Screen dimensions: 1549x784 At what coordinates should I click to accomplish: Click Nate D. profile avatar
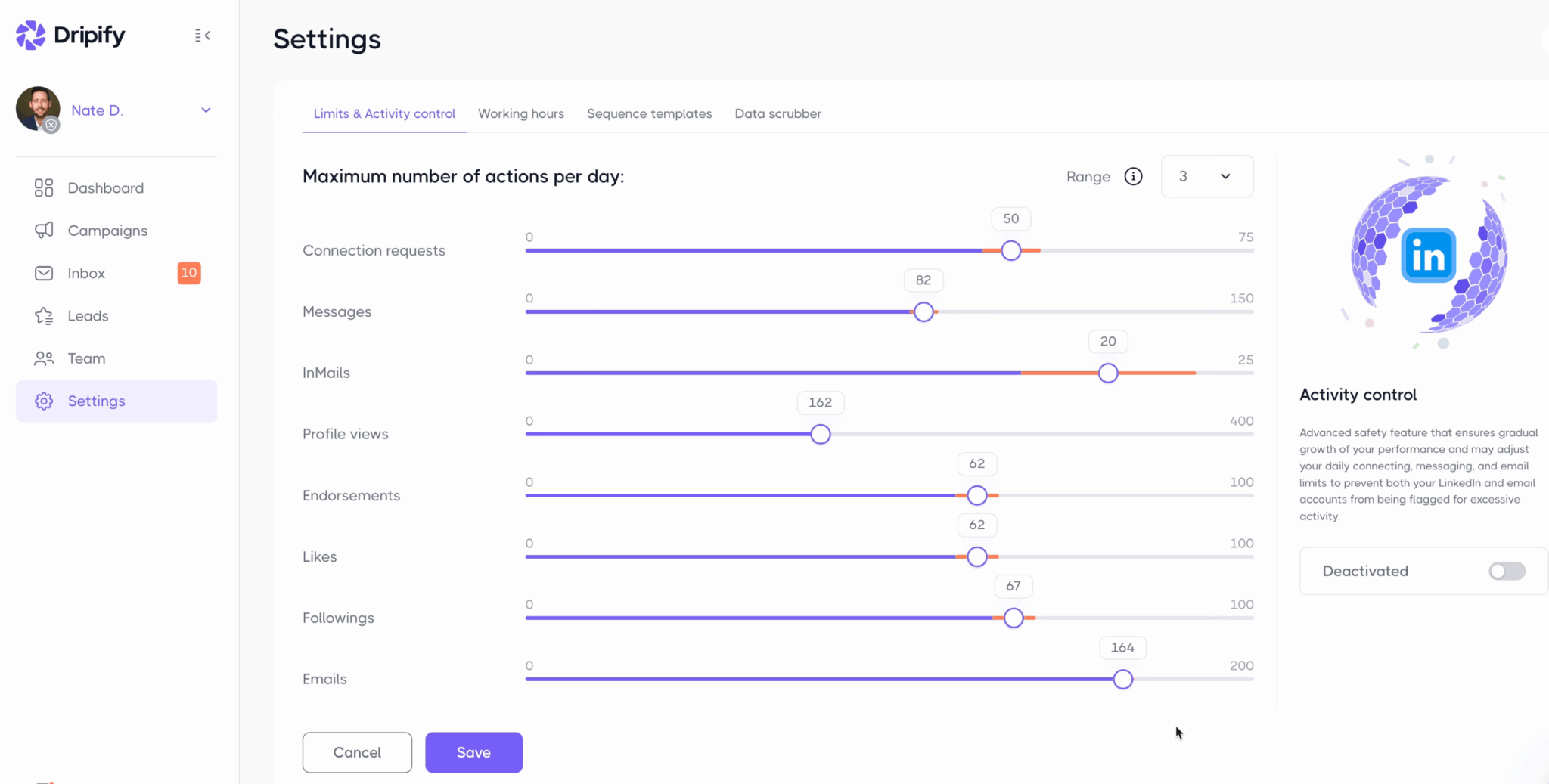(x=38, y=109)
